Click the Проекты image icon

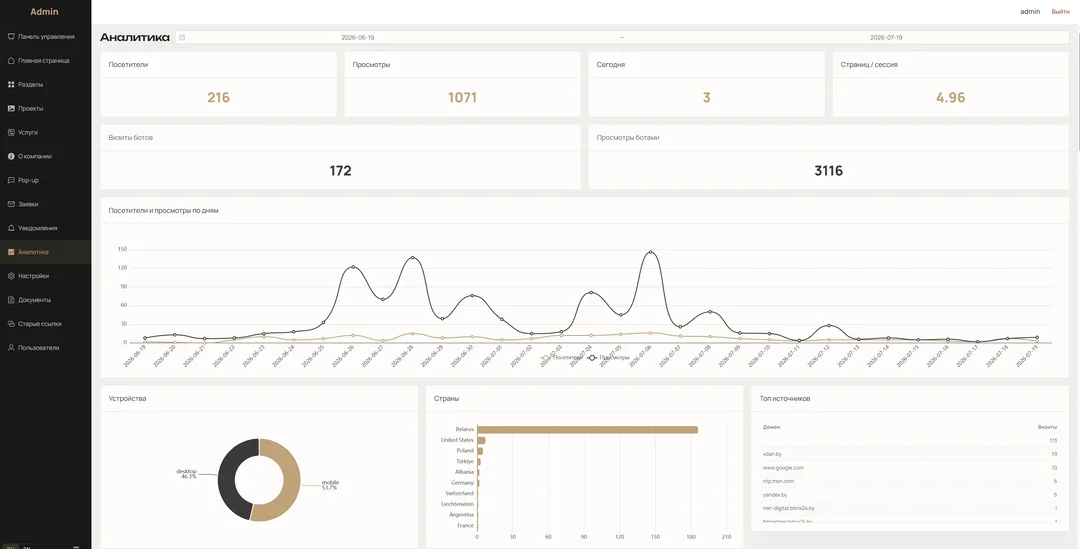11,108
